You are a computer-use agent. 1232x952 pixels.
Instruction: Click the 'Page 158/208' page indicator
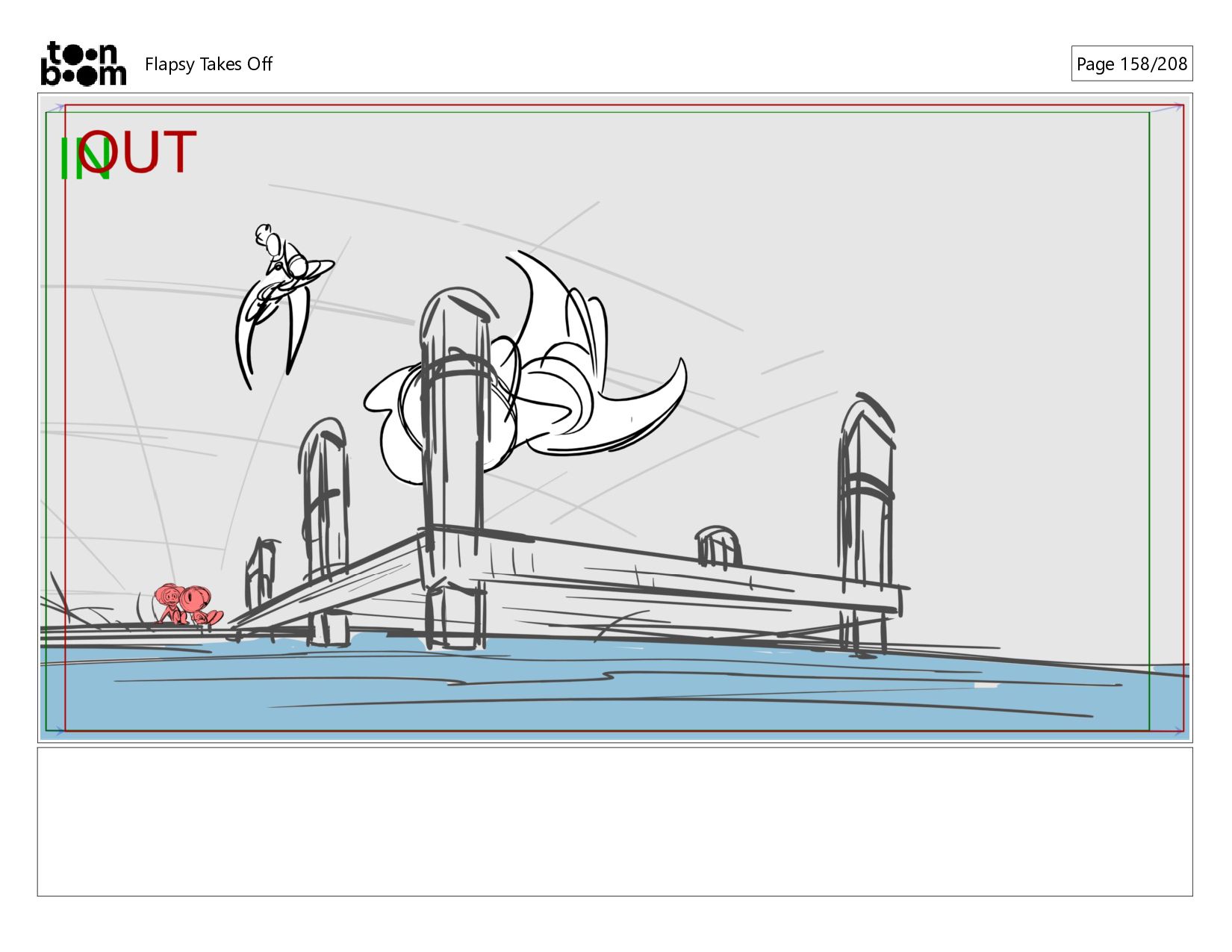point(1131,63)
